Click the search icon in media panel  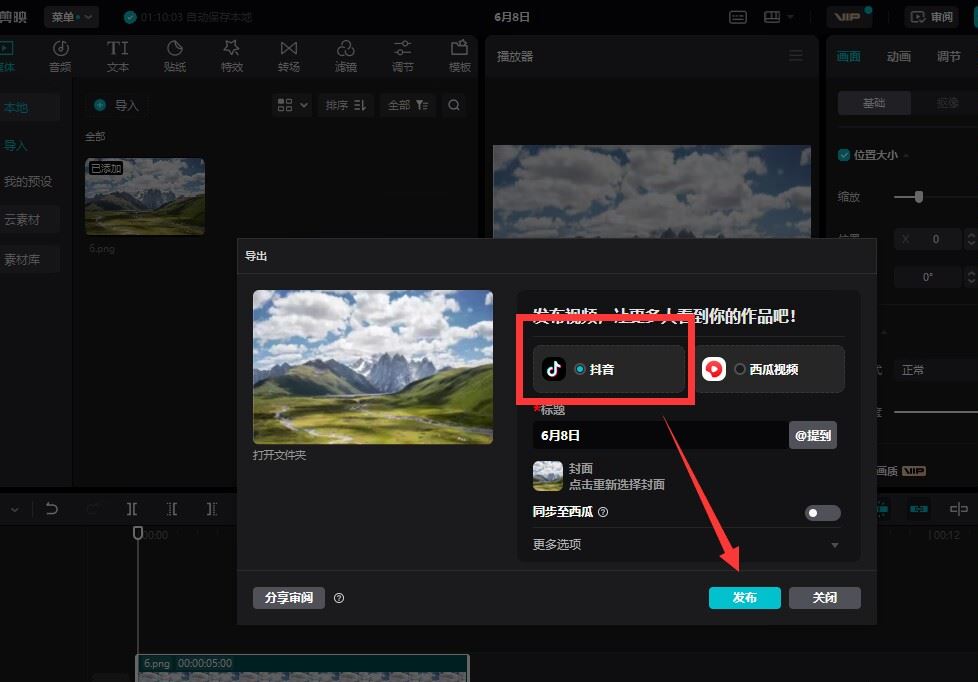point(454,105)
